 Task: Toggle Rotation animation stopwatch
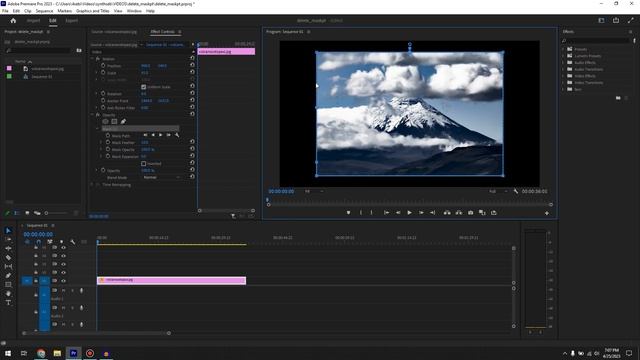(x=103, y=93)
